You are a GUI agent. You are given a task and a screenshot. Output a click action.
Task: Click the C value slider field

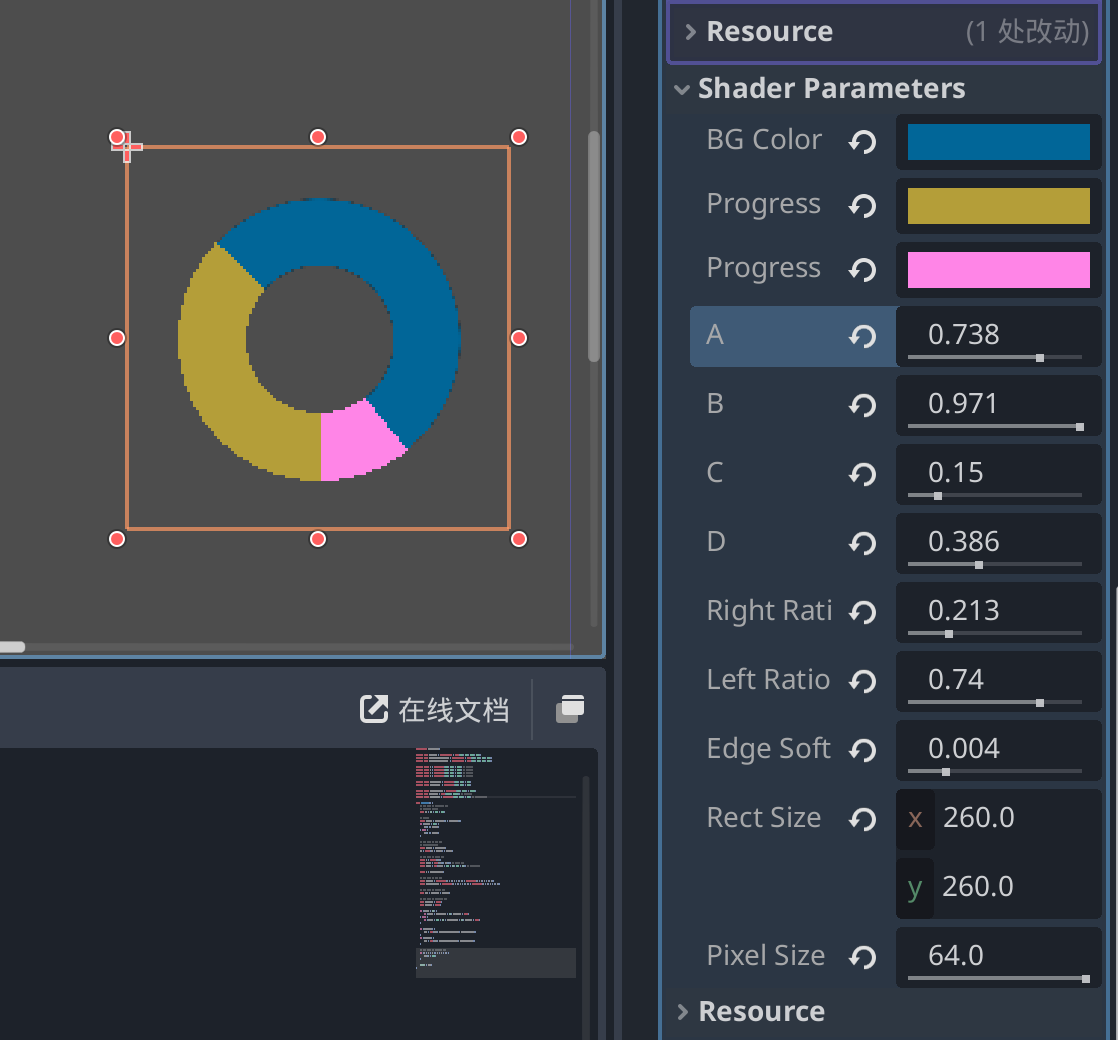998,474
